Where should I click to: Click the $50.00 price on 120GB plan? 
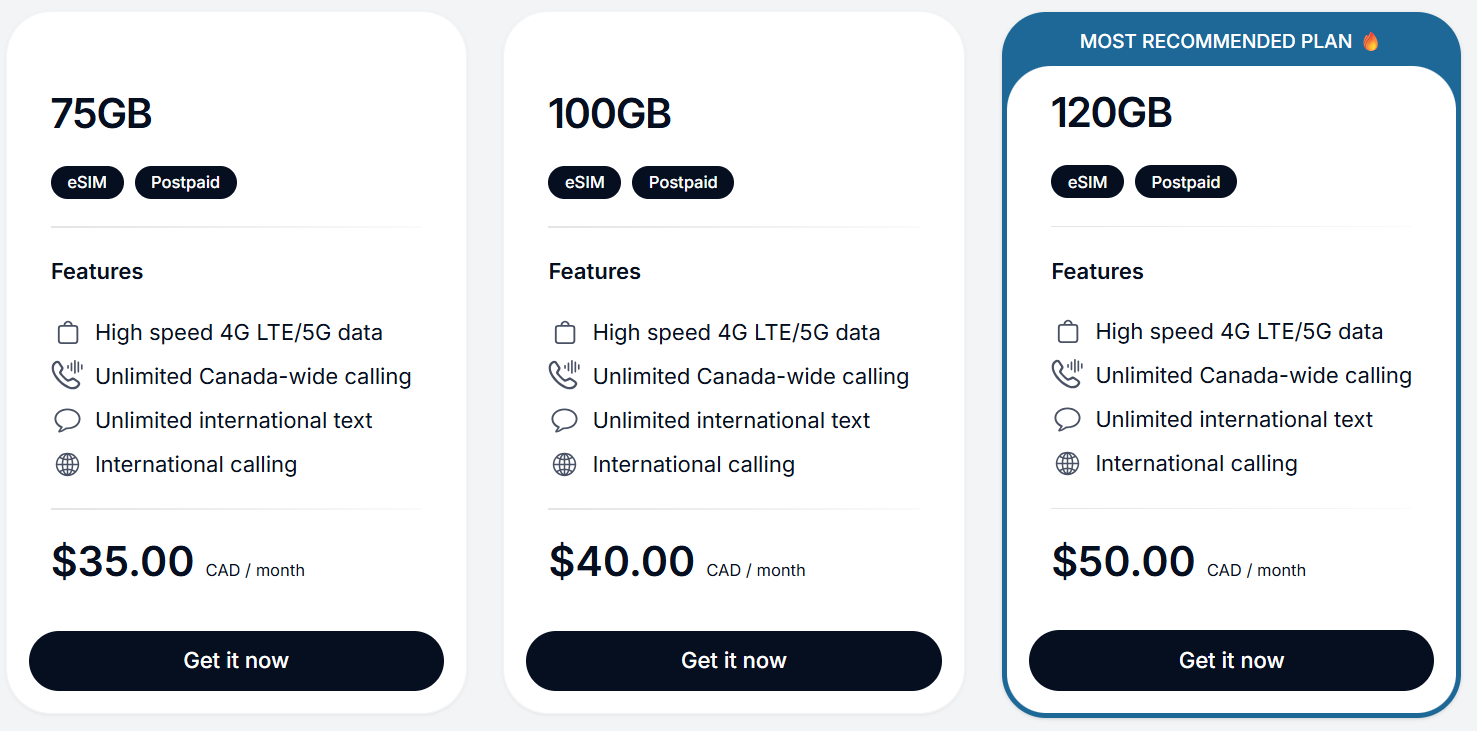1122,562
